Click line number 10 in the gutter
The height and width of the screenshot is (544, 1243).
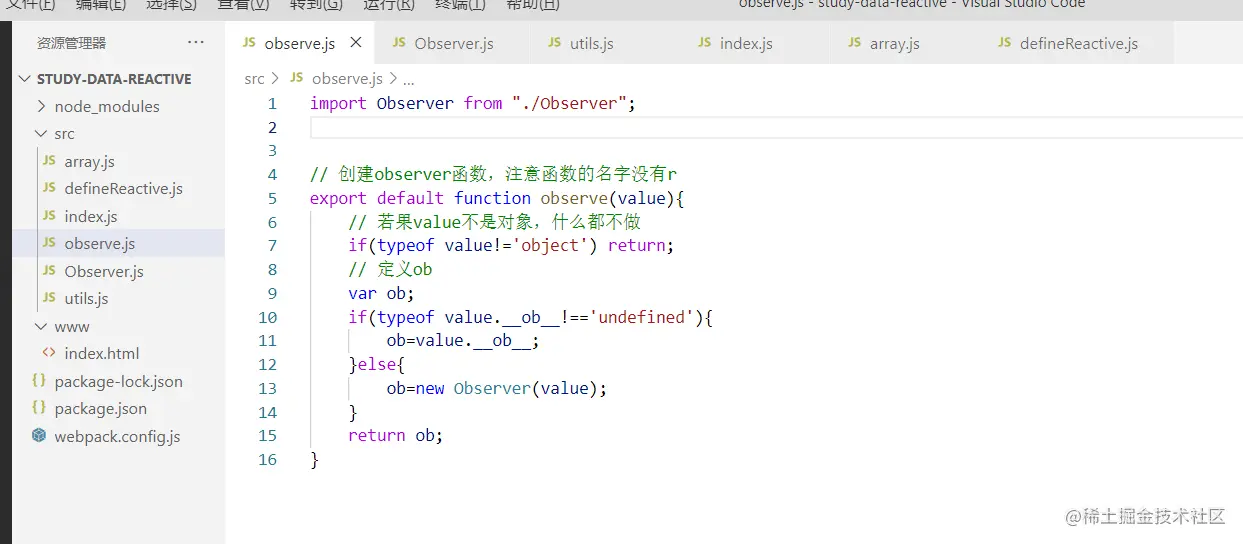pyautogui.click(x=267, y=317)
